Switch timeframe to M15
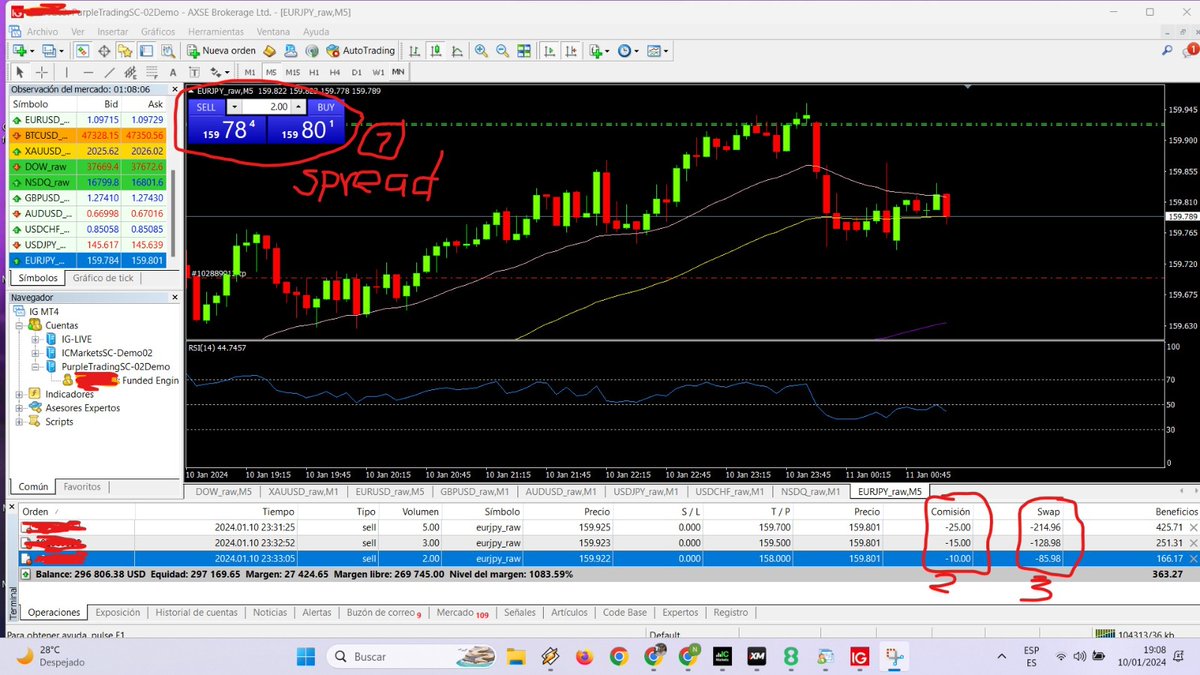The height and width of the screenshot is (675, 1200). (293, 72)
